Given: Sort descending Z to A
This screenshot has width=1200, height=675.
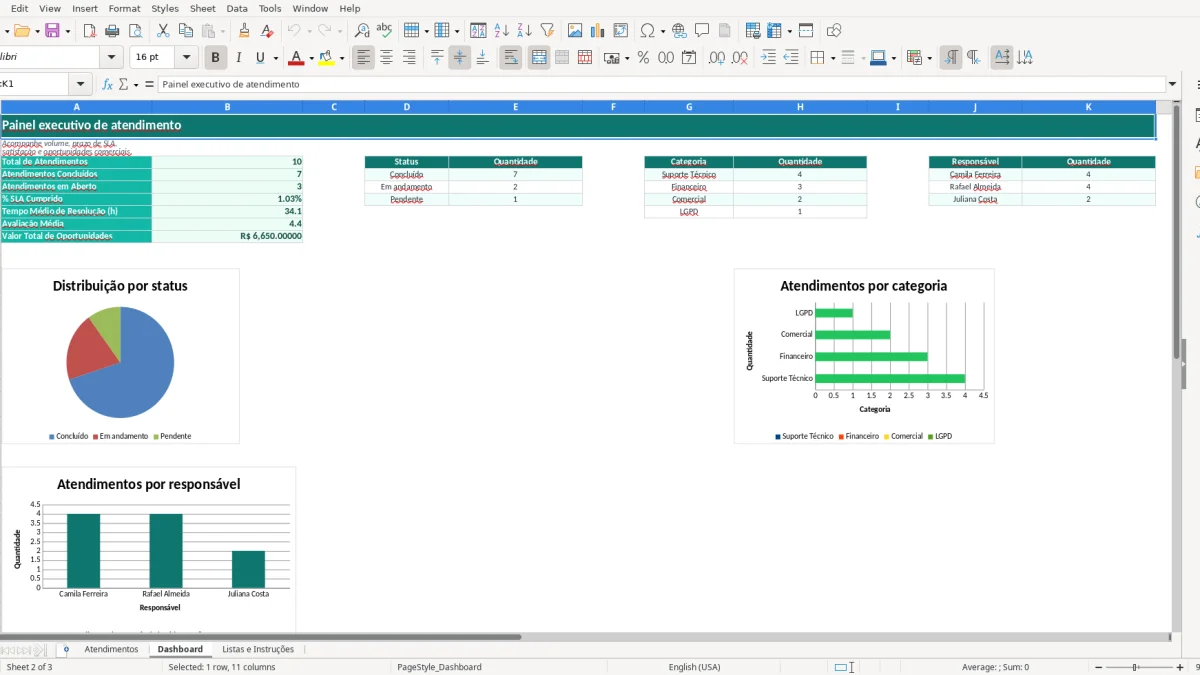Looking at the screenshot, I should 524,31.
